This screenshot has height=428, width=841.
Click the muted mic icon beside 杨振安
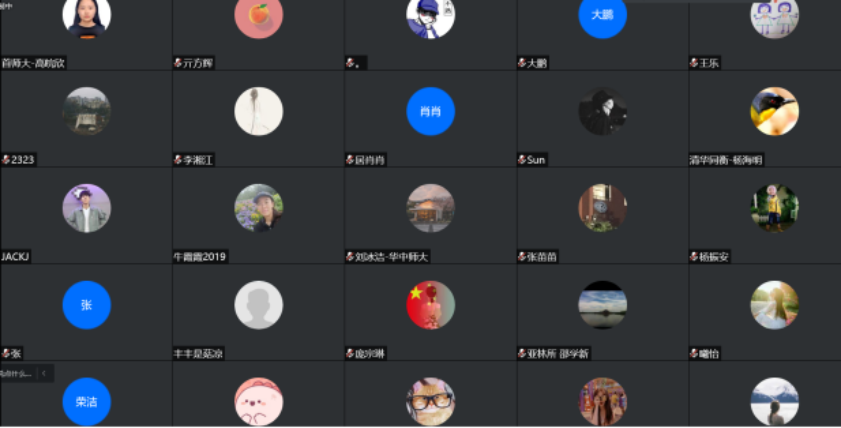pos(694,257)
